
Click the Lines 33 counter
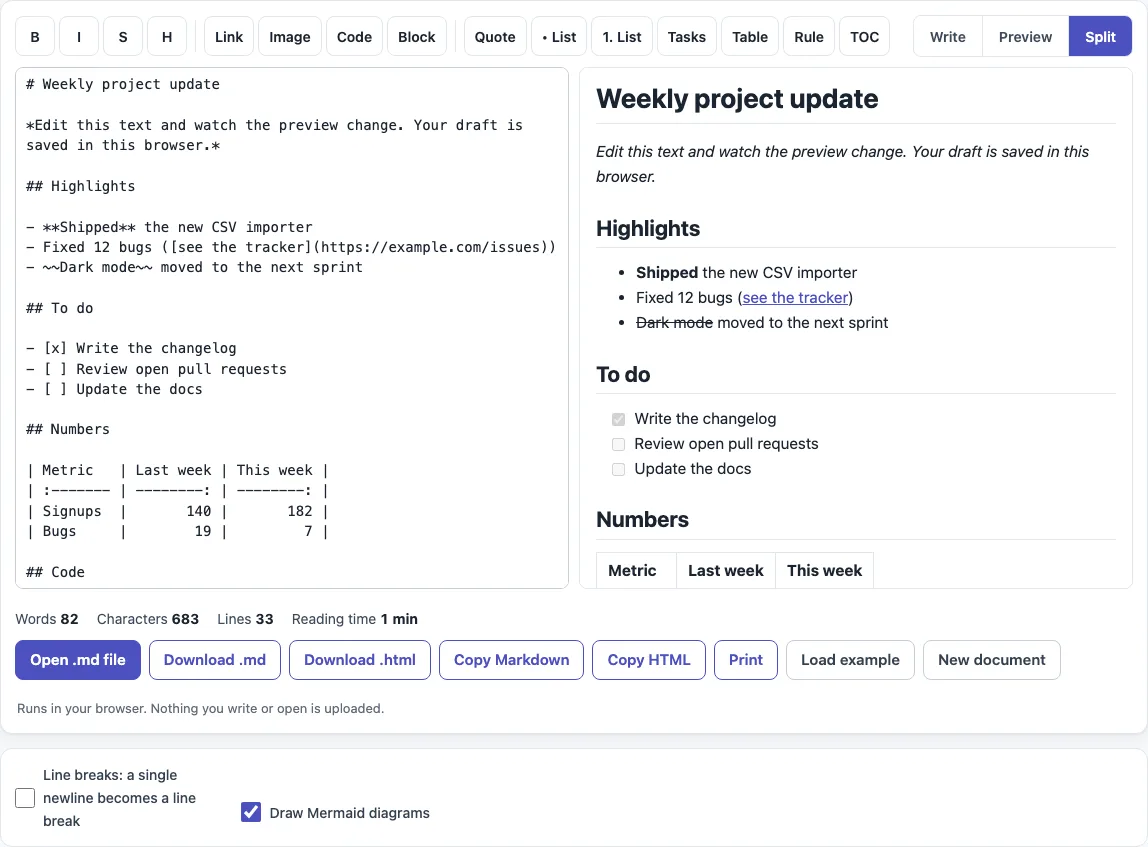point(245,619)
